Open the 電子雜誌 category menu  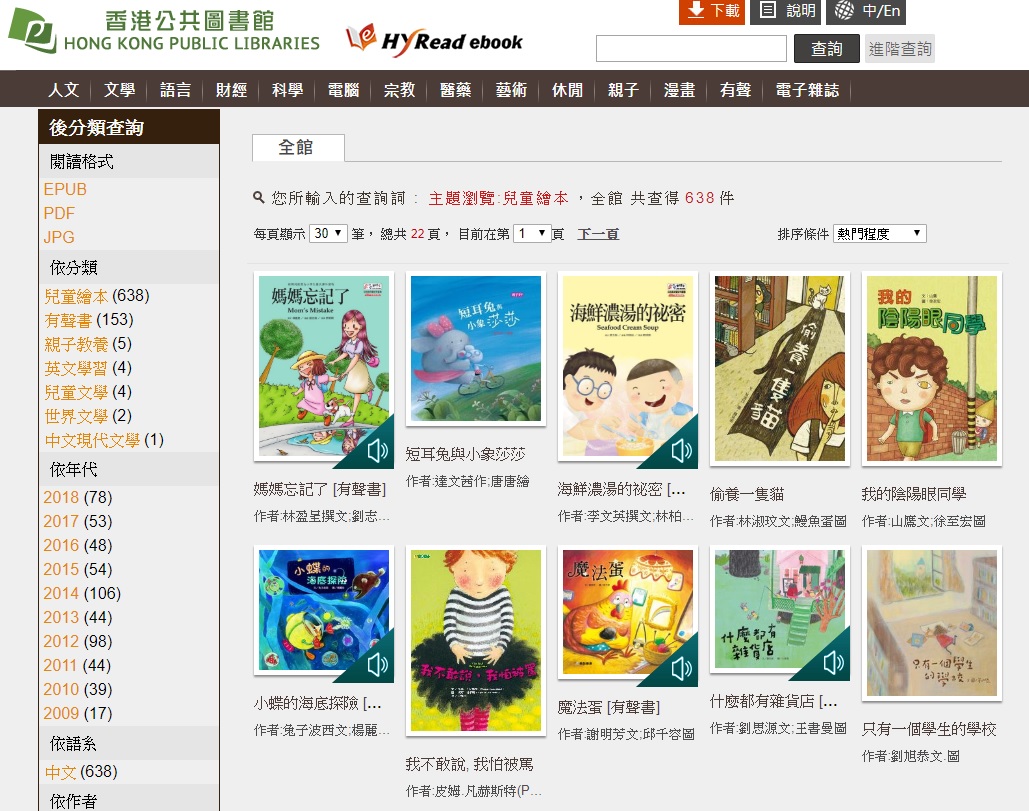[807, 89]
